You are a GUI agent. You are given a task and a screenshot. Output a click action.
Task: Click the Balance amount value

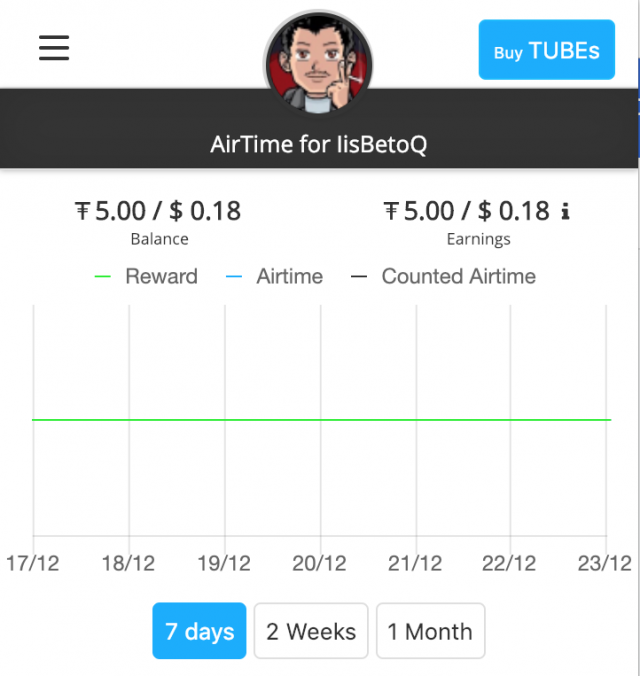[x=159, y=211]
